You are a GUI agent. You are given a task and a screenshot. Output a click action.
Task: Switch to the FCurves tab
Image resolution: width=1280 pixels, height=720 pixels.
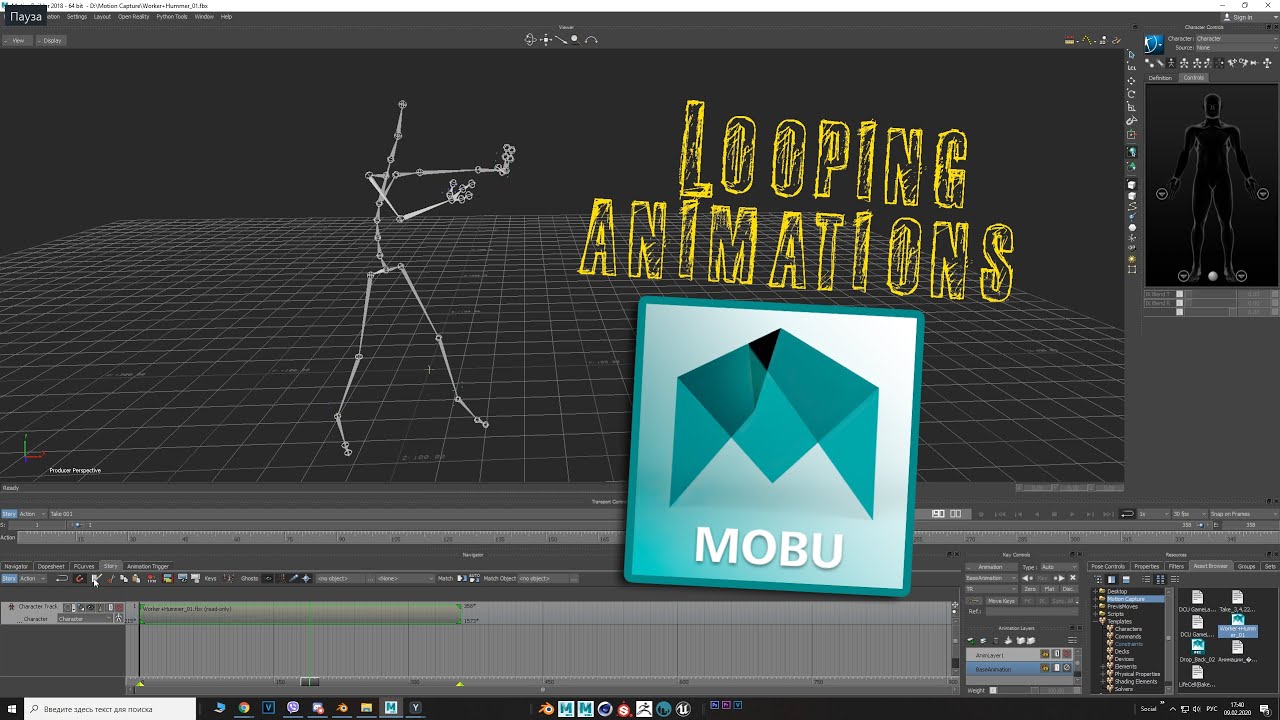[84, 566]
